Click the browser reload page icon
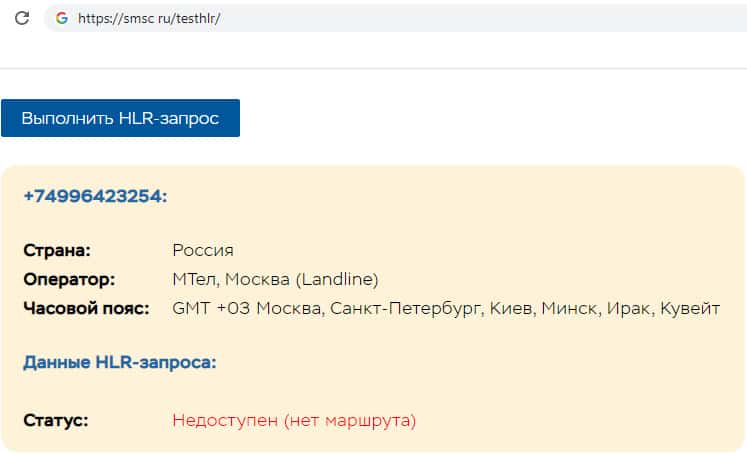 point(22,18)
